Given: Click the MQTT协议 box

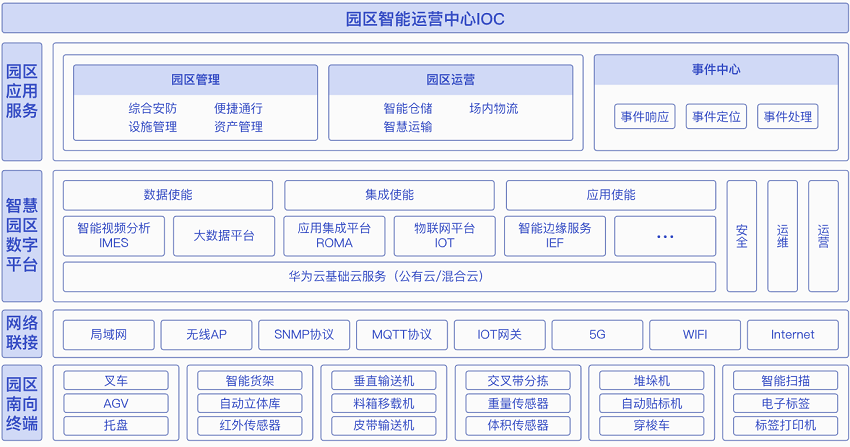Looking at the screenshot, I should coord(402,335).
